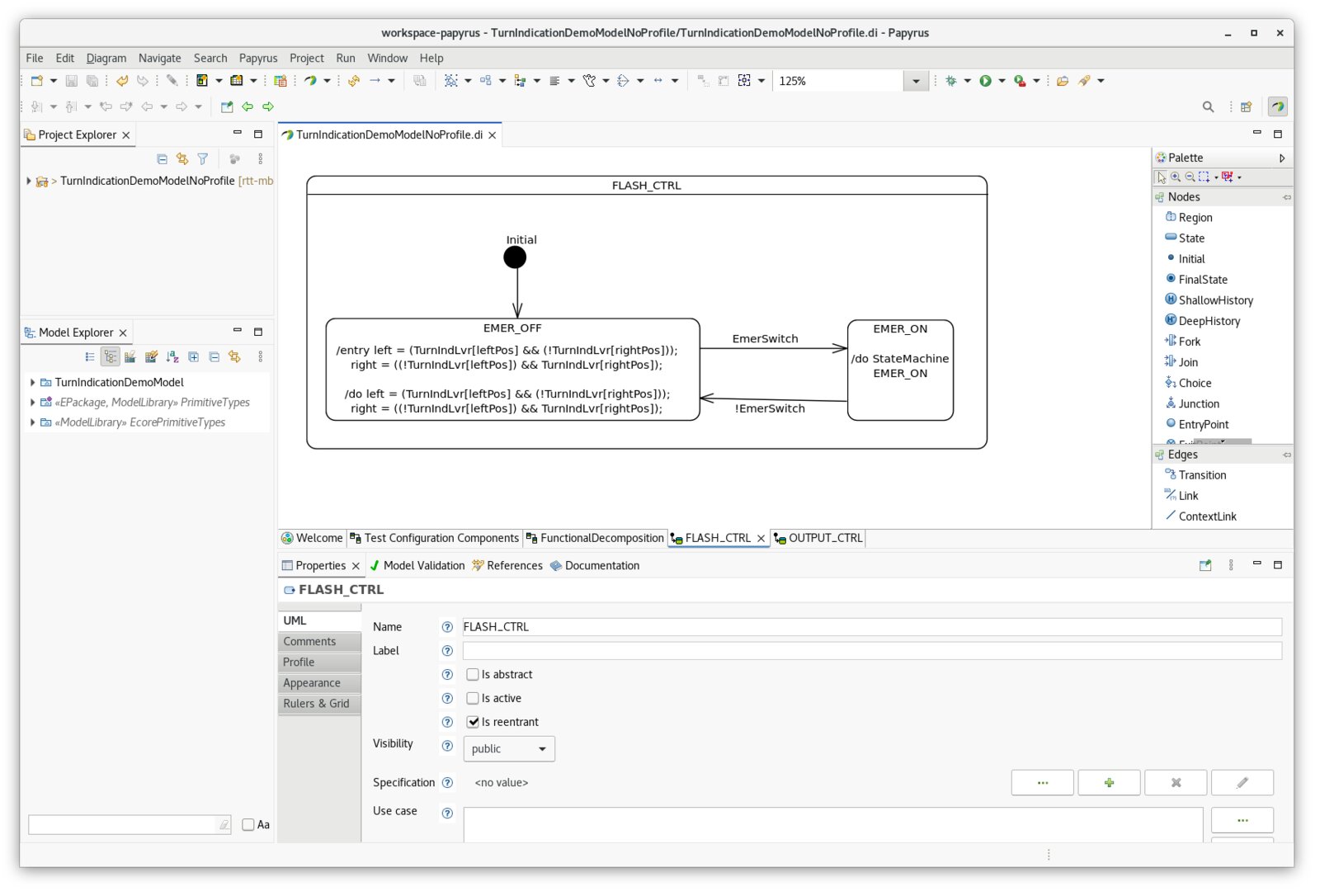Click the green plus Specification button
This screenshot has height=896, width=1320.
1109,783
